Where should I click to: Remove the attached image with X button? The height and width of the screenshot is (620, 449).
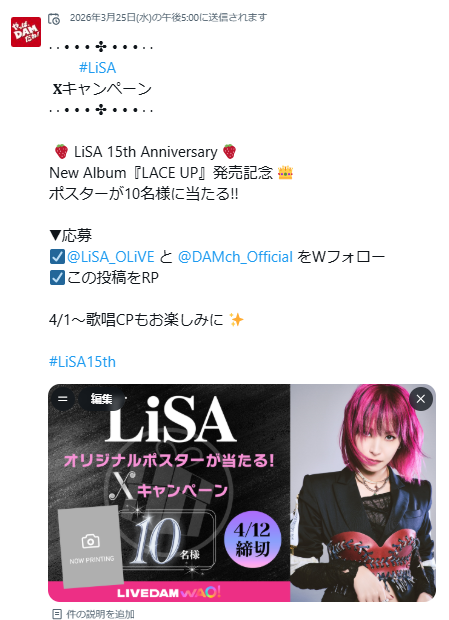tap(421, 399)
